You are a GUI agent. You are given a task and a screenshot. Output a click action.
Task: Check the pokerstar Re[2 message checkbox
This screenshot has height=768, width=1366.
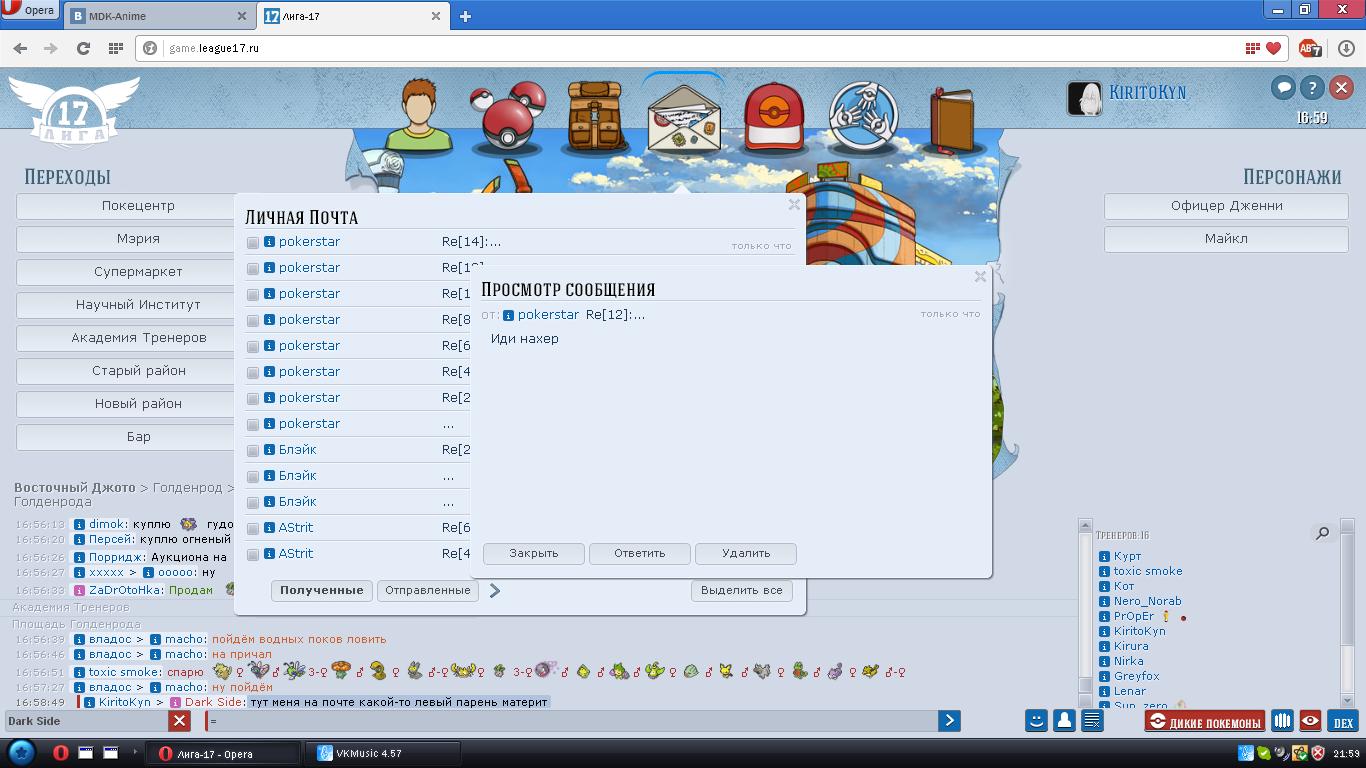click(253, 399)
